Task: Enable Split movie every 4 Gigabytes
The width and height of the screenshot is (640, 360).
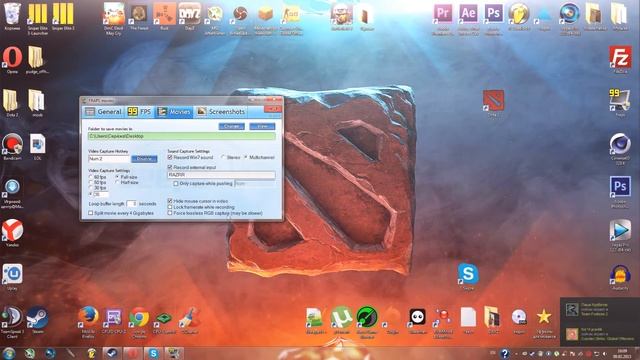Action: pos(91,213)
